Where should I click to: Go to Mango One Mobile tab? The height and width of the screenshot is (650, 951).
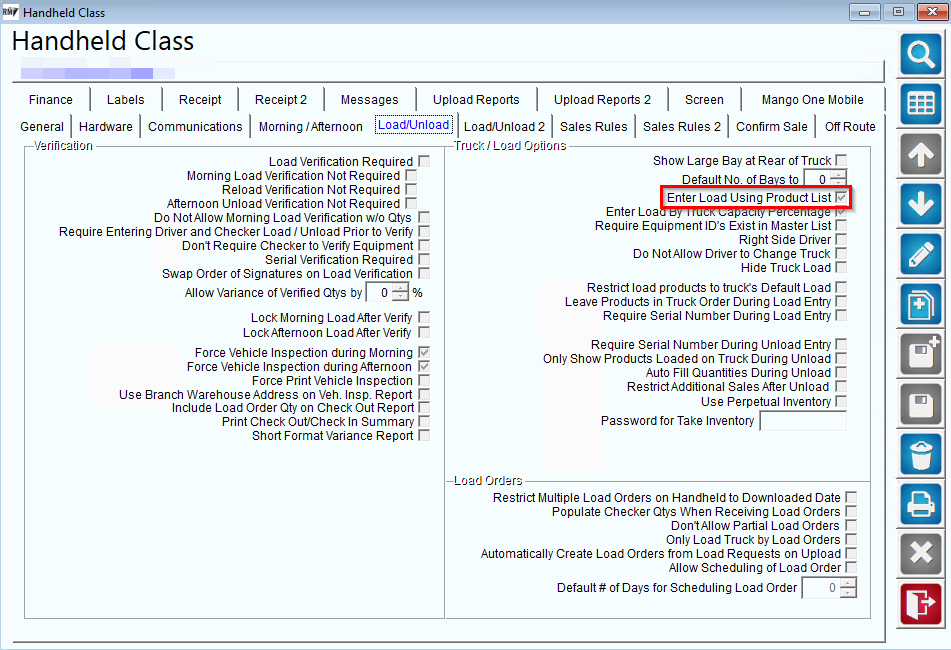click(812, 99)
